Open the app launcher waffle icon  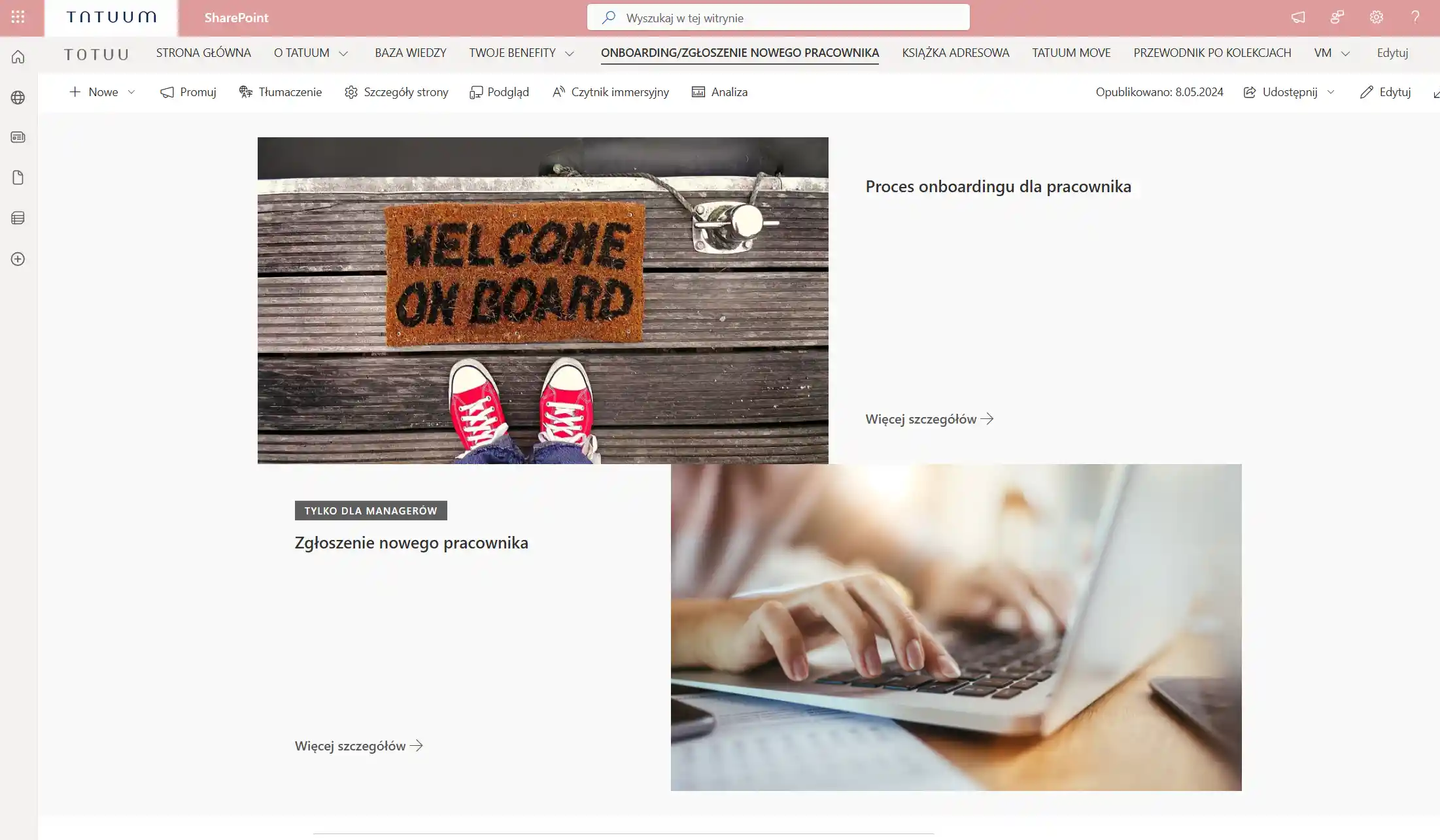18,17
